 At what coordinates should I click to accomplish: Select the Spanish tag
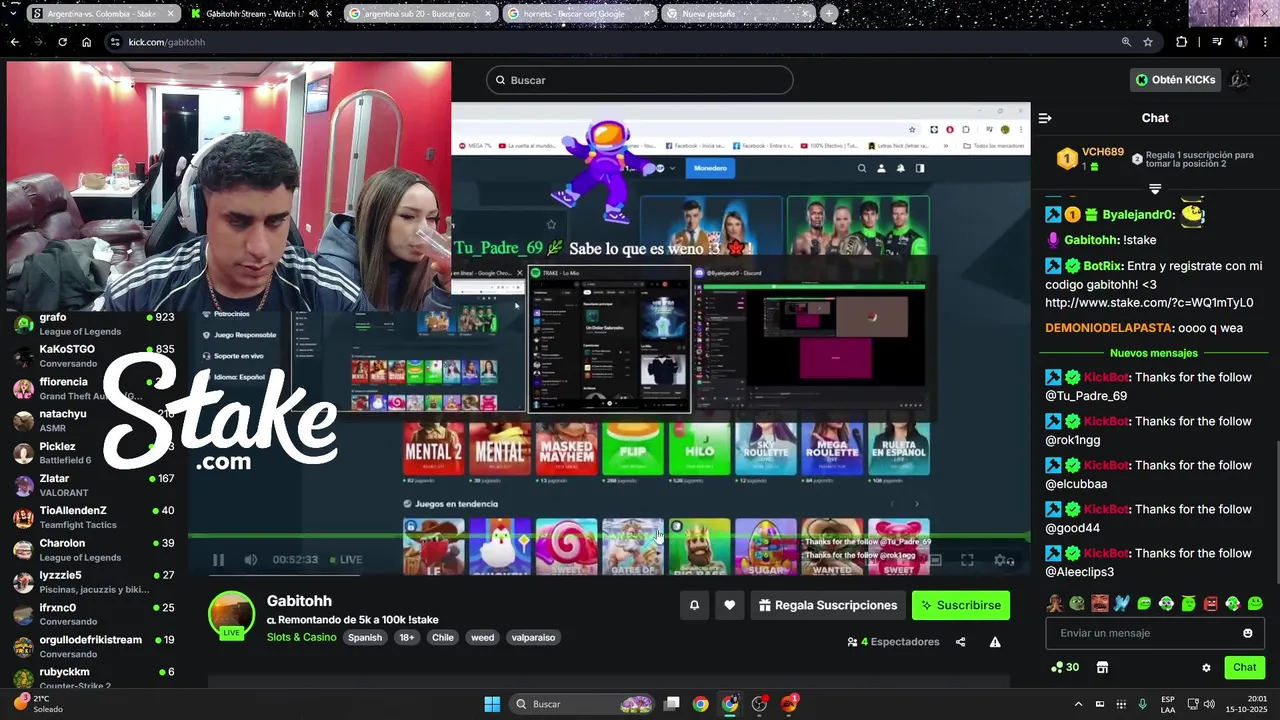coord(365,637)
